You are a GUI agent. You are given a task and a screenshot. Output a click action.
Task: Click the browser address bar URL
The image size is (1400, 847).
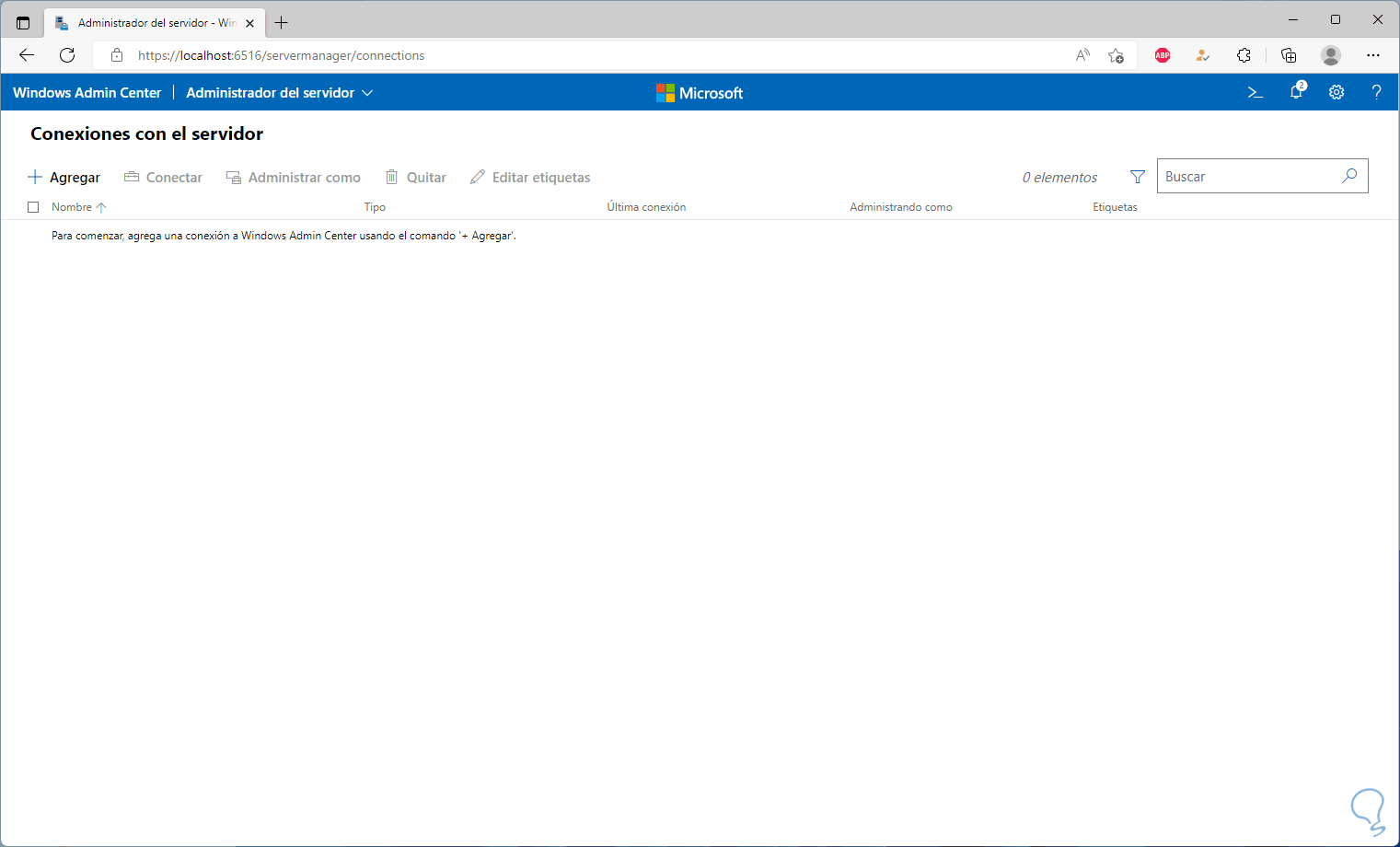click(x=282, y=55)
